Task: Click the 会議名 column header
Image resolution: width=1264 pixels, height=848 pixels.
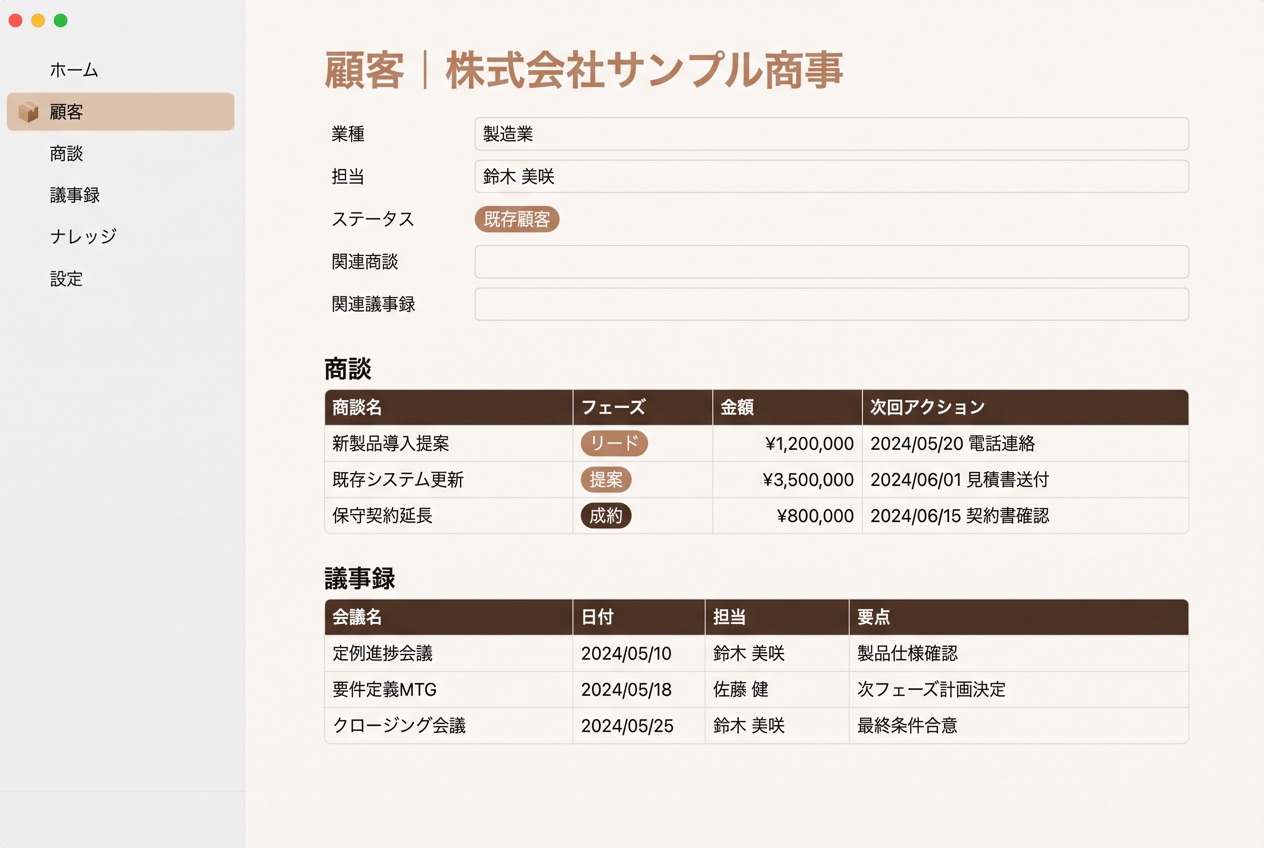Action: (x=449, y=617)
